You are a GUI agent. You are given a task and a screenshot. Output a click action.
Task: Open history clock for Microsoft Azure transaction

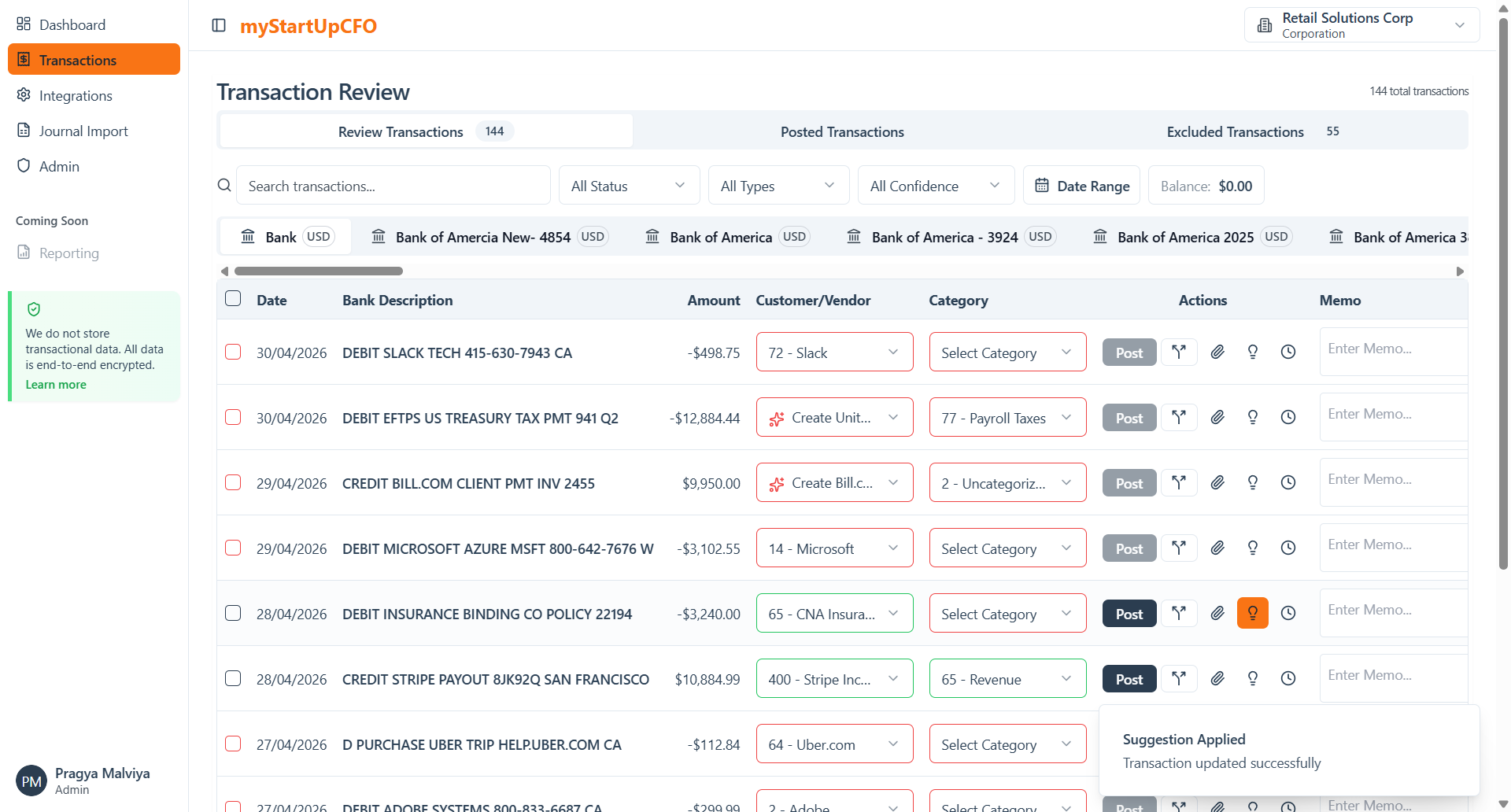click(x=1287, y=548)
